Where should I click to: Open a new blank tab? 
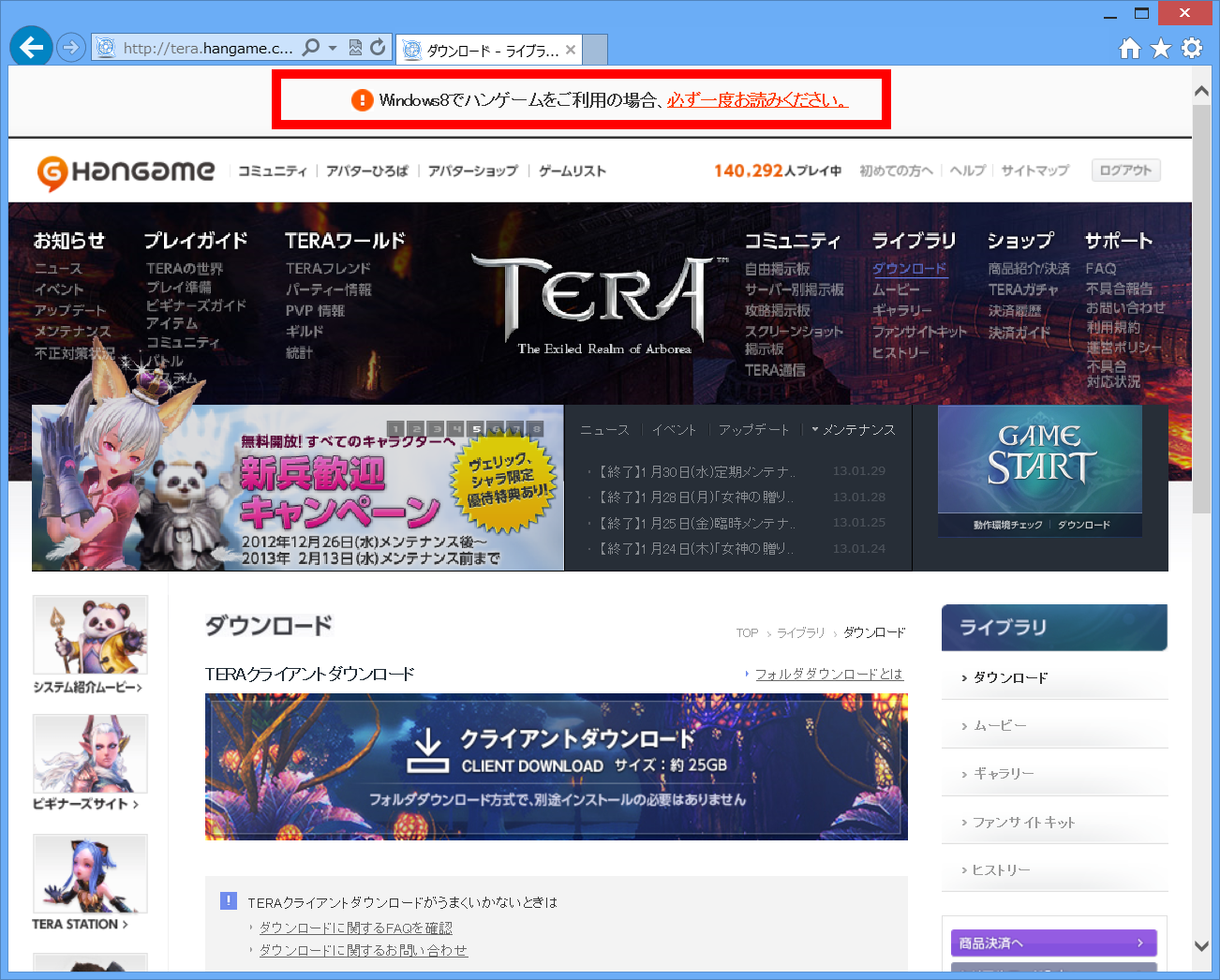pyautogui.click(x=595, y=50)
